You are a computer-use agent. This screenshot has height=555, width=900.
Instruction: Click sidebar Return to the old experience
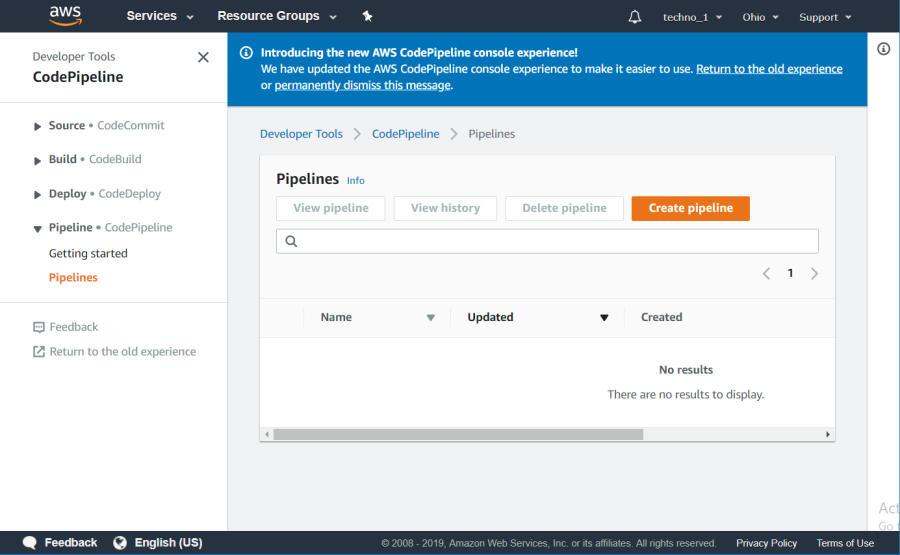pyautogui.click(x=122, y=352)
